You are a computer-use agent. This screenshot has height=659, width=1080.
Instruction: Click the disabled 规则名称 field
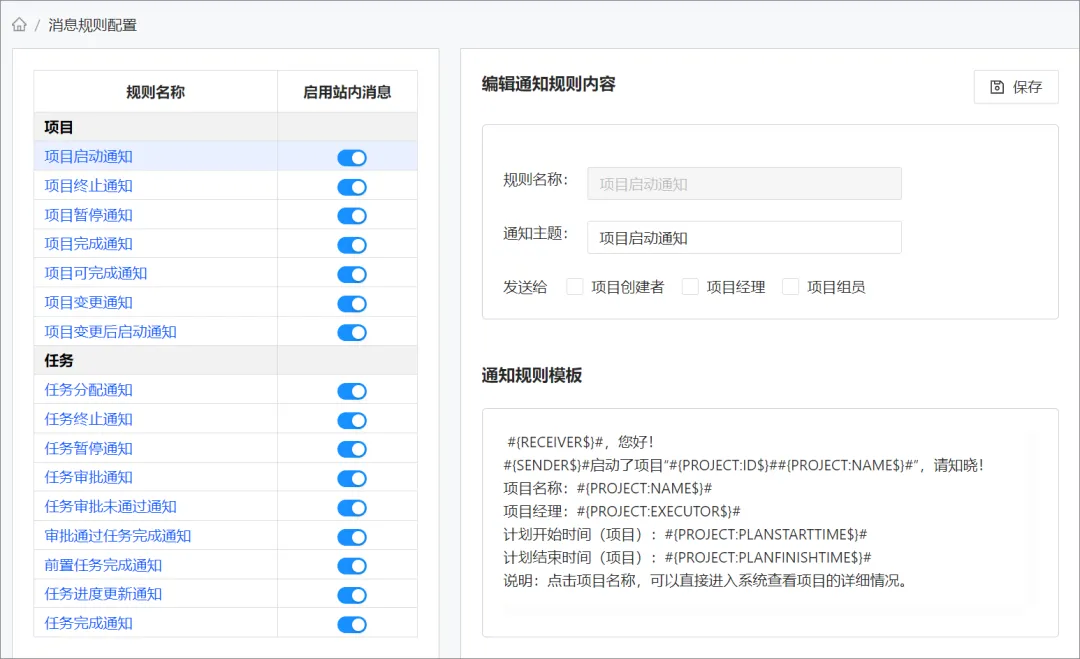(x=744, y=184)
